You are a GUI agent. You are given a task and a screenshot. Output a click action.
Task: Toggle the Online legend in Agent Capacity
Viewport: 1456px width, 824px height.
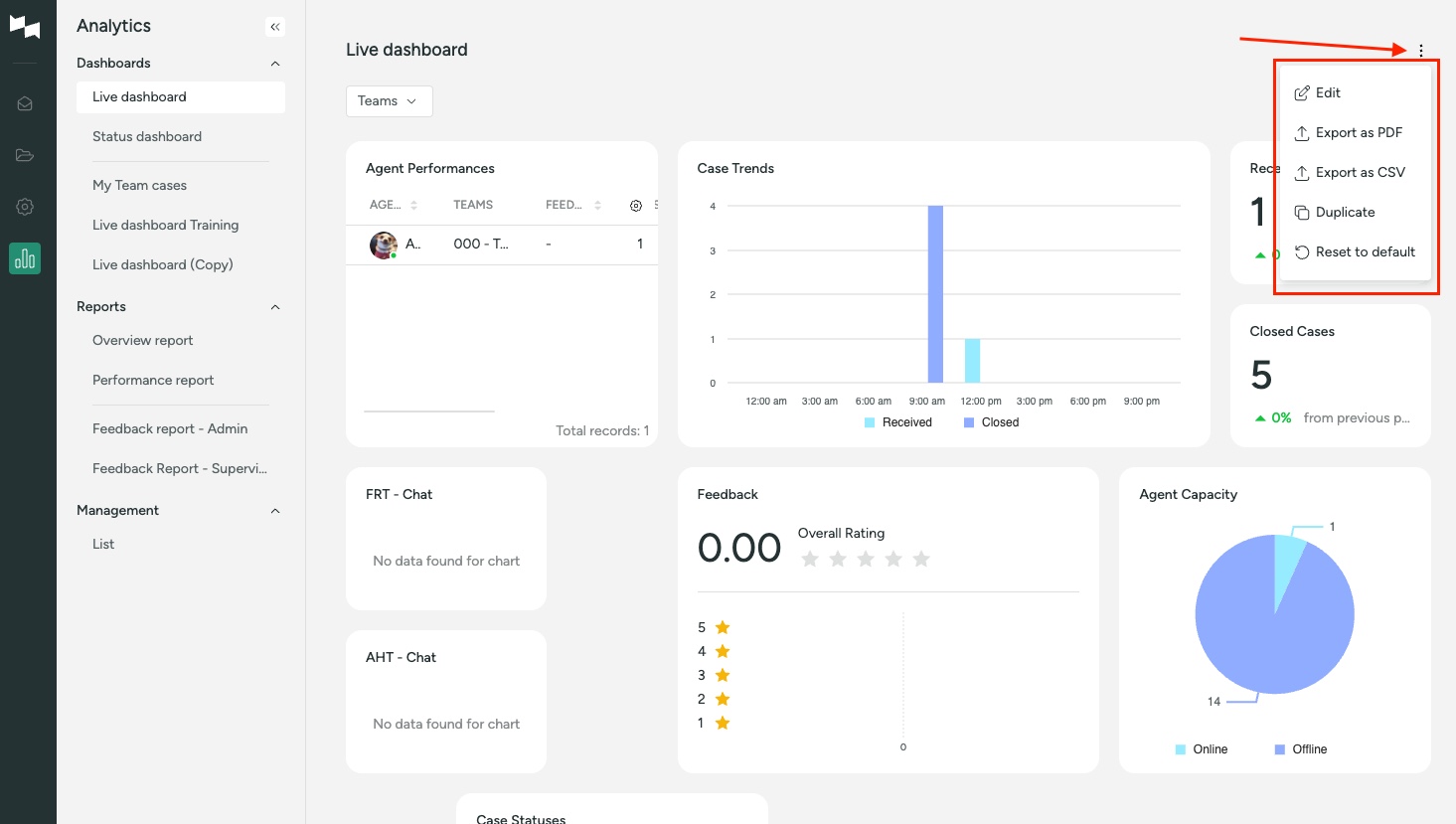1202,749
